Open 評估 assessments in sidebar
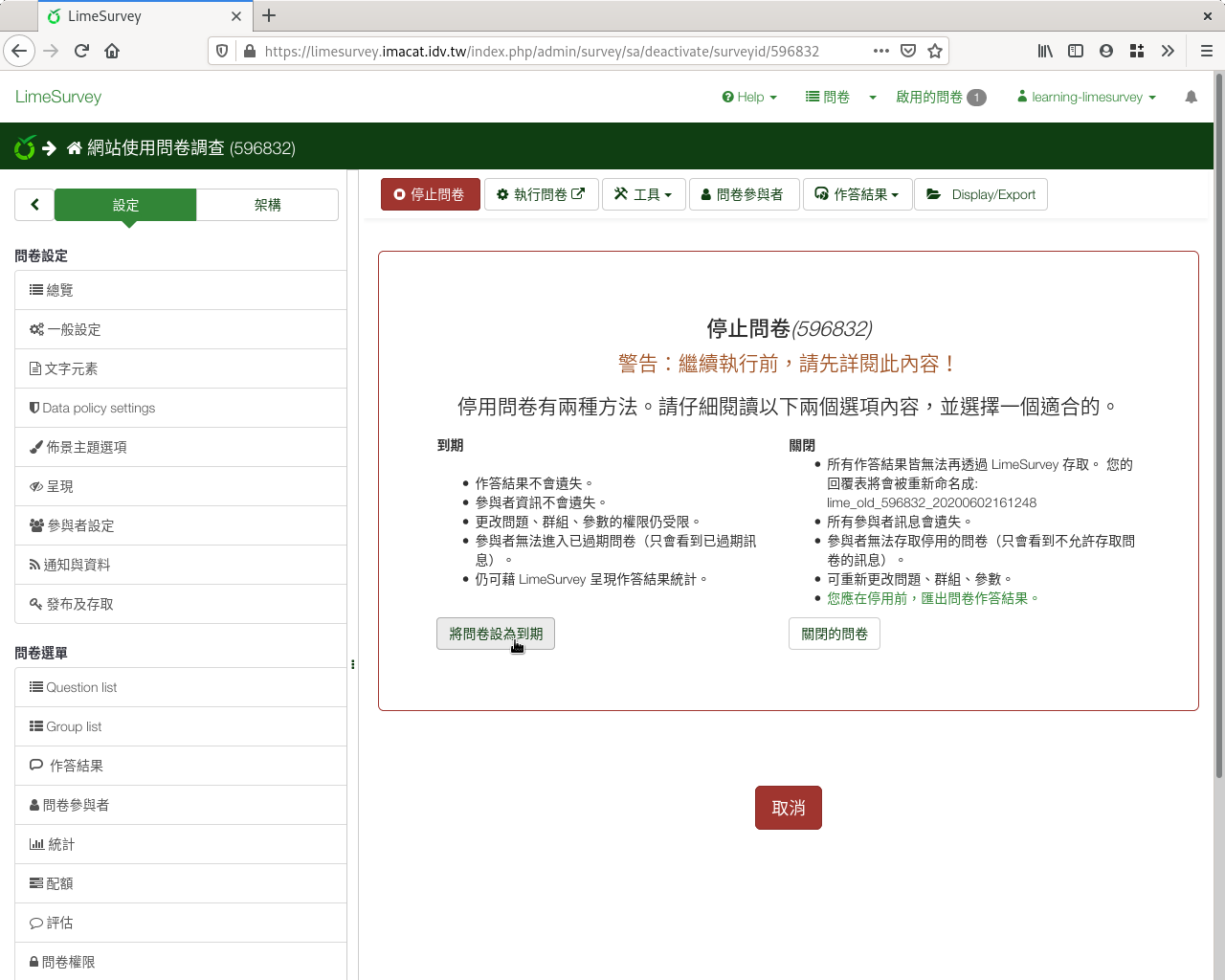Viewport: 1225px width, 980px height. click(x=181, y=923)
